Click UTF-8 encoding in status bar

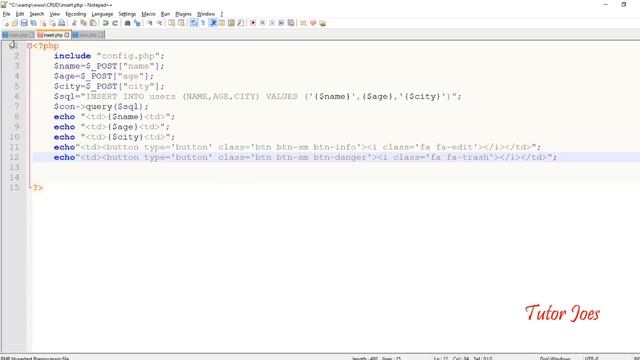[591, 358]
